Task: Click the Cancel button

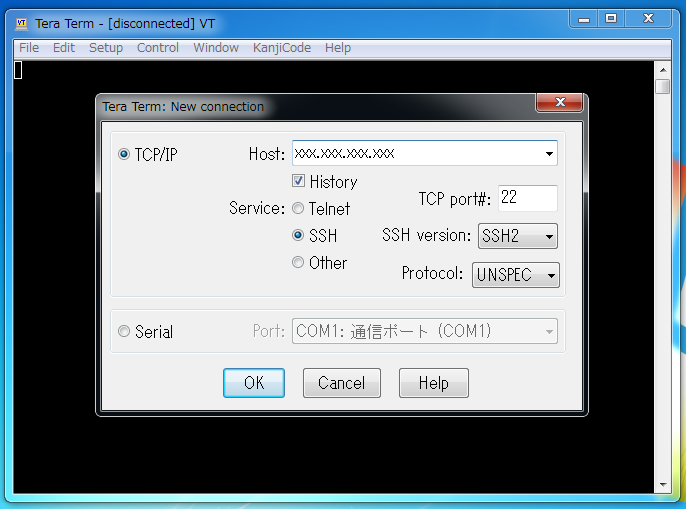Action: (x=342, y=383)
